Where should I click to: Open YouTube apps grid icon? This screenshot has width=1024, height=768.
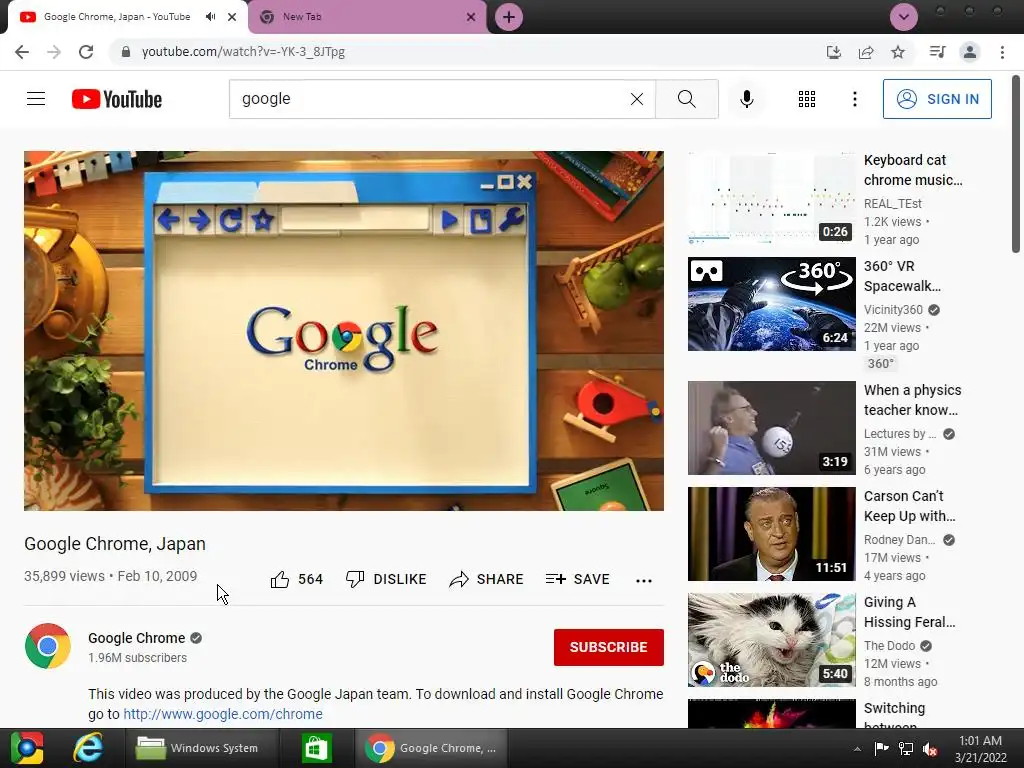pos(807,99)
